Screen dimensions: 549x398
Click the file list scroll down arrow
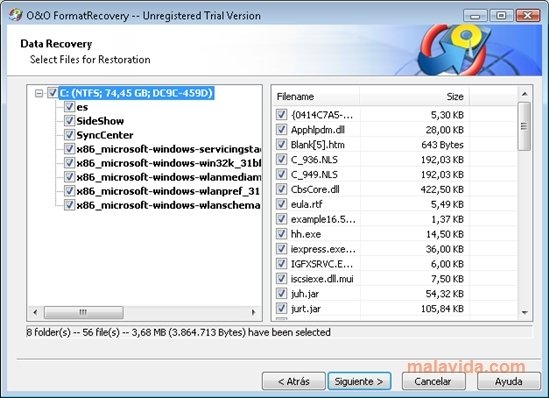pyautogui.click(x=524, y=312)
